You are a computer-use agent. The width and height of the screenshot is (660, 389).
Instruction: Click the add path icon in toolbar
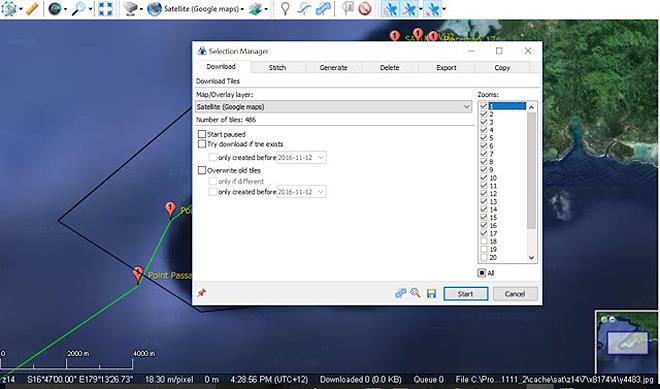click(x=304, y=8)
